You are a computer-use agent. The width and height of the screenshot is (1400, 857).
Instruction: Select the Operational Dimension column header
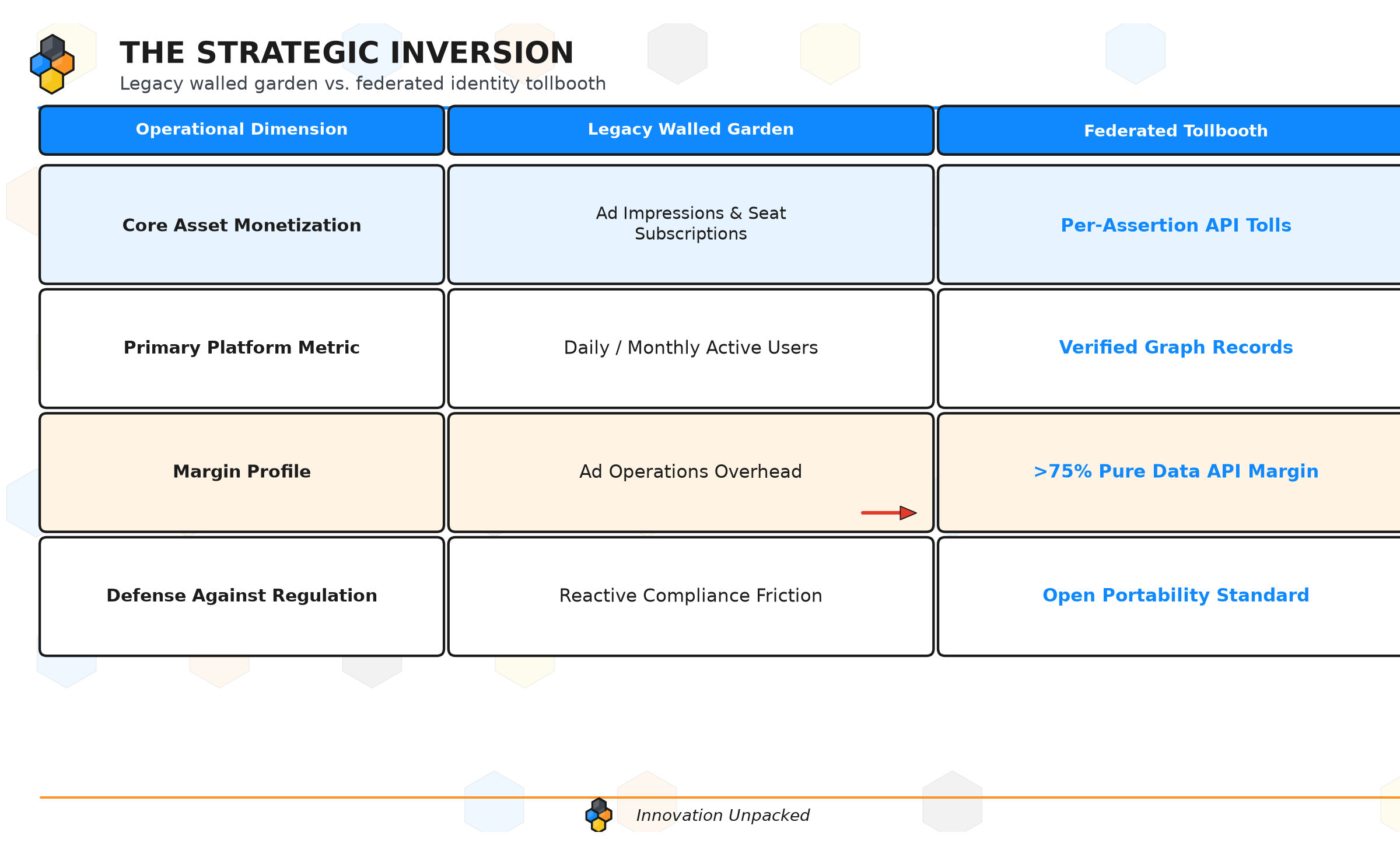coord(242,130)
